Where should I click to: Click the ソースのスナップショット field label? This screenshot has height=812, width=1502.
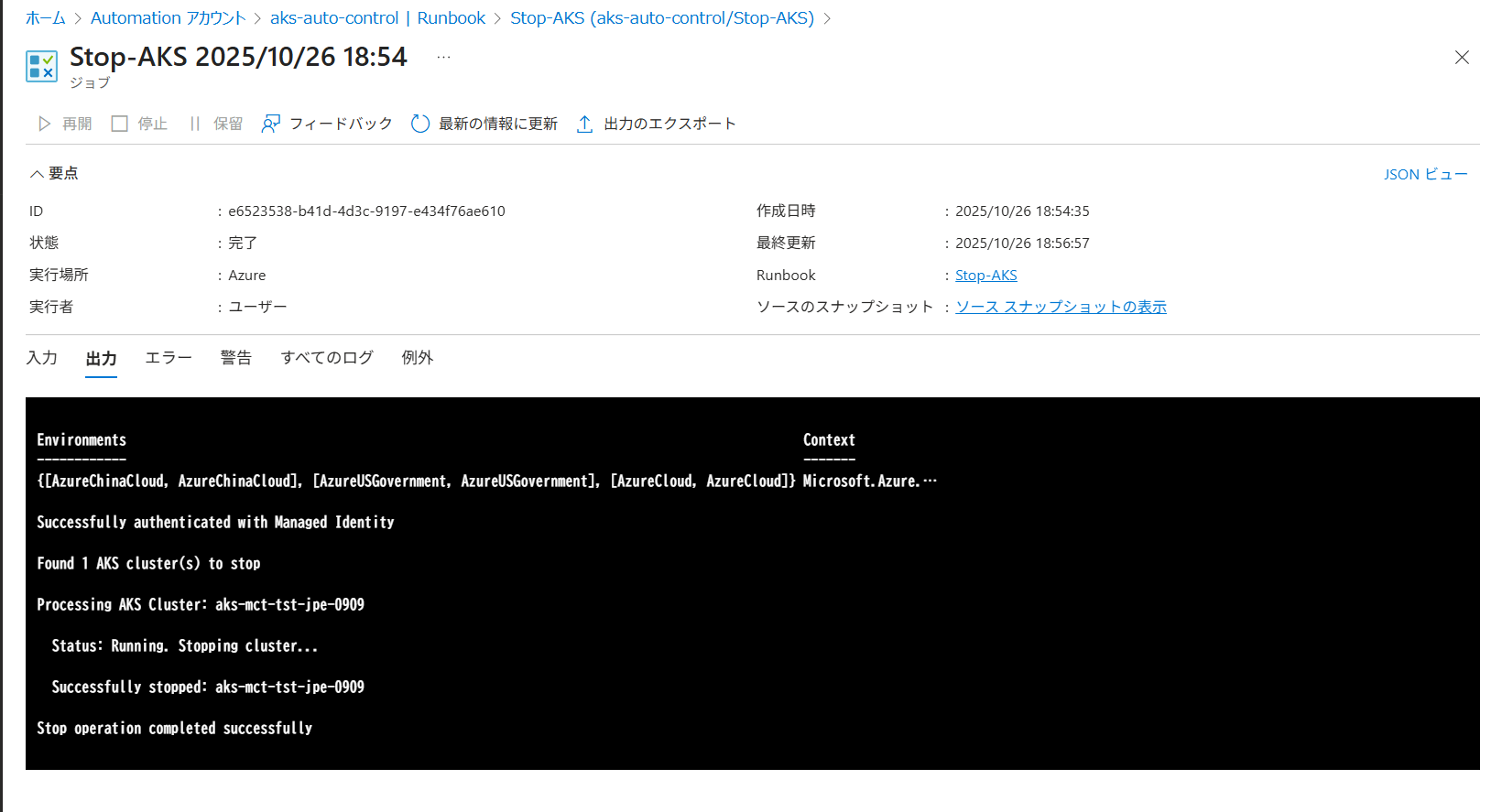coord(844,307)
